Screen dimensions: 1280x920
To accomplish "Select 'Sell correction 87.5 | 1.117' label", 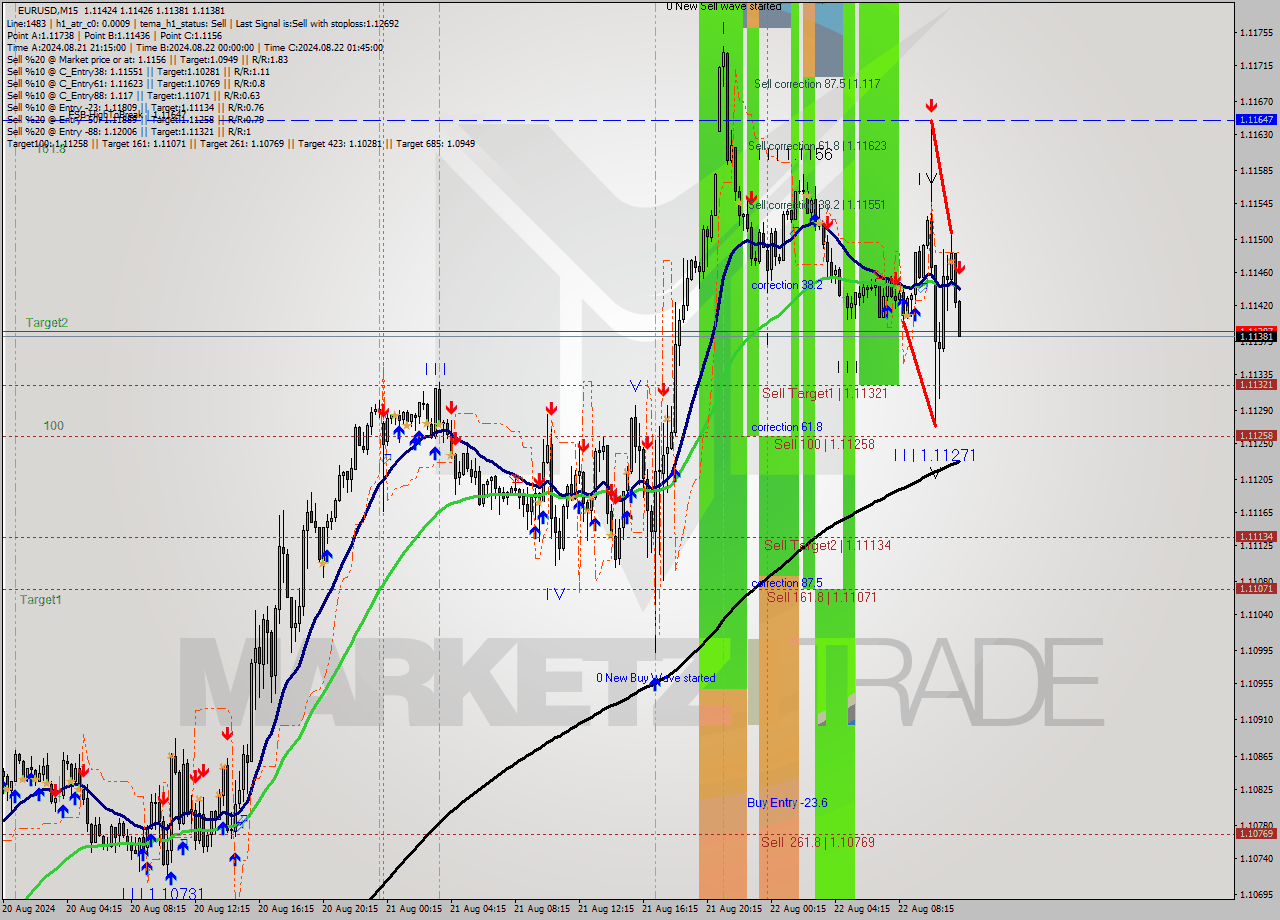I will point(817,84).
